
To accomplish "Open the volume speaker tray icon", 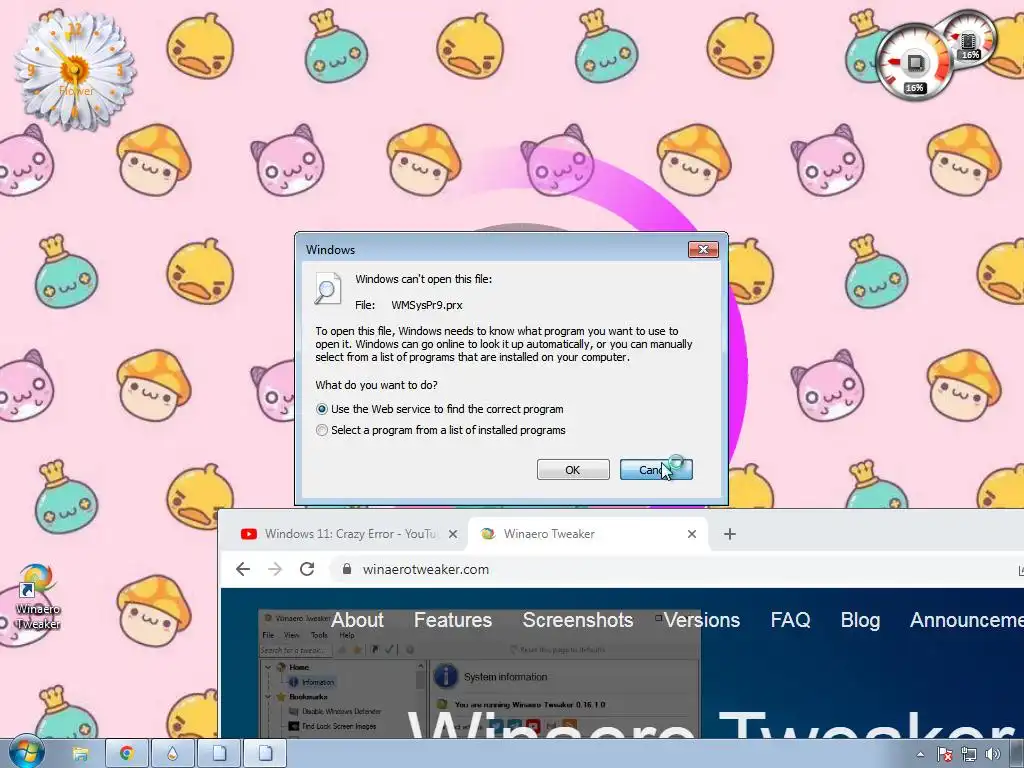I will pyautogui.click(x=992, y=754).
